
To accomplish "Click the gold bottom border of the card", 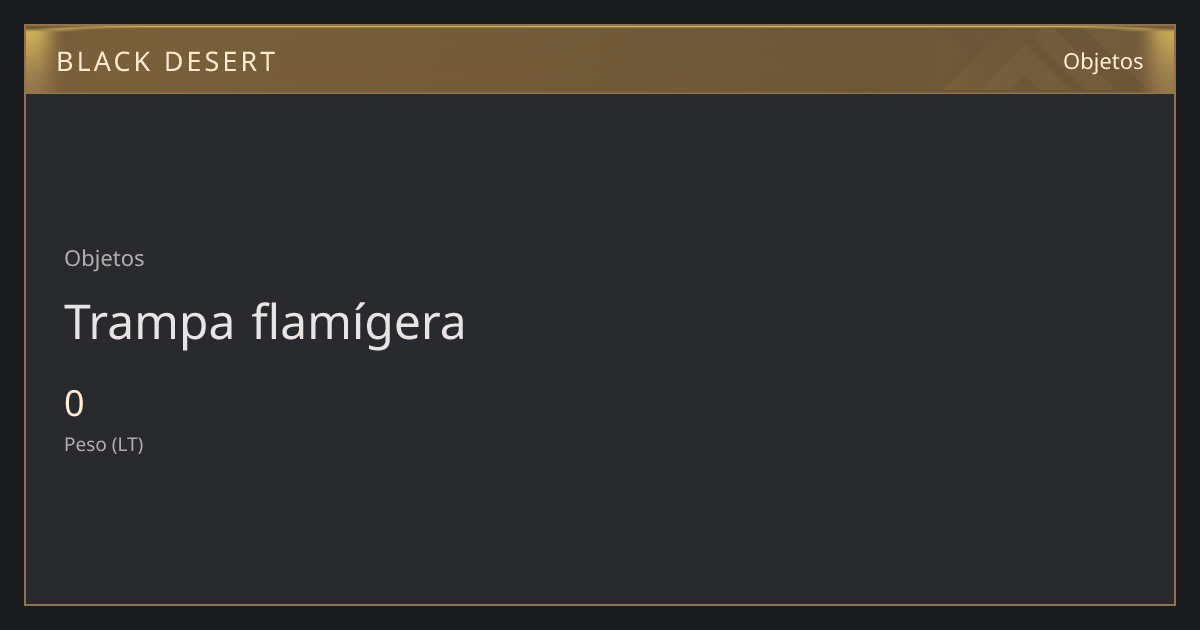I will [x=600, y=604].
